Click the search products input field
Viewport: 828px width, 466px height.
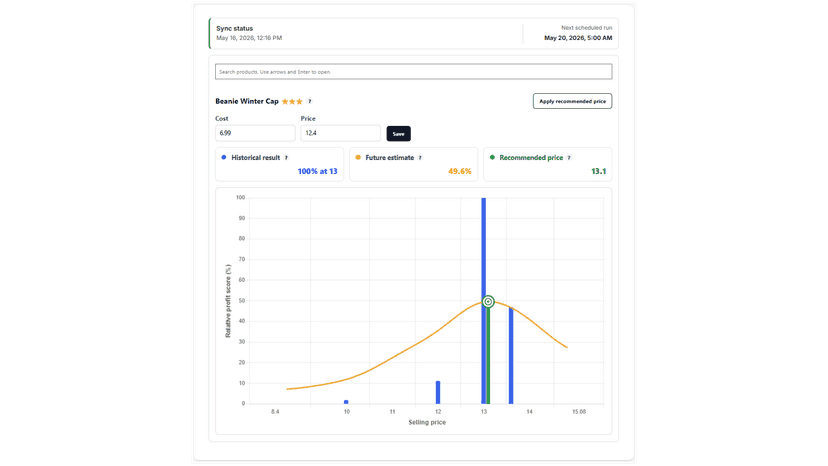413,72
